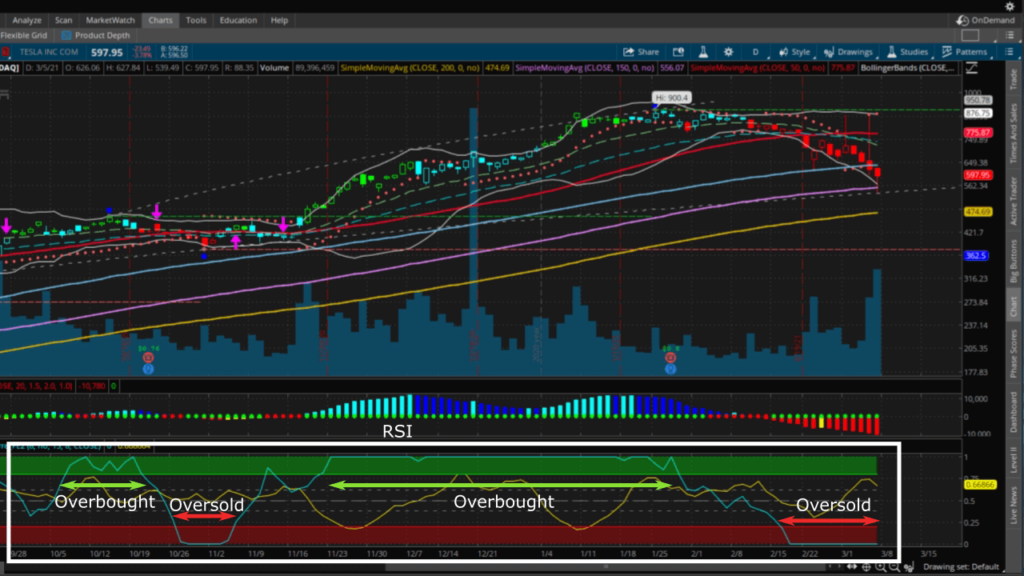
Task: Open the chart toolbar list menu
Action: (1010, 52)
